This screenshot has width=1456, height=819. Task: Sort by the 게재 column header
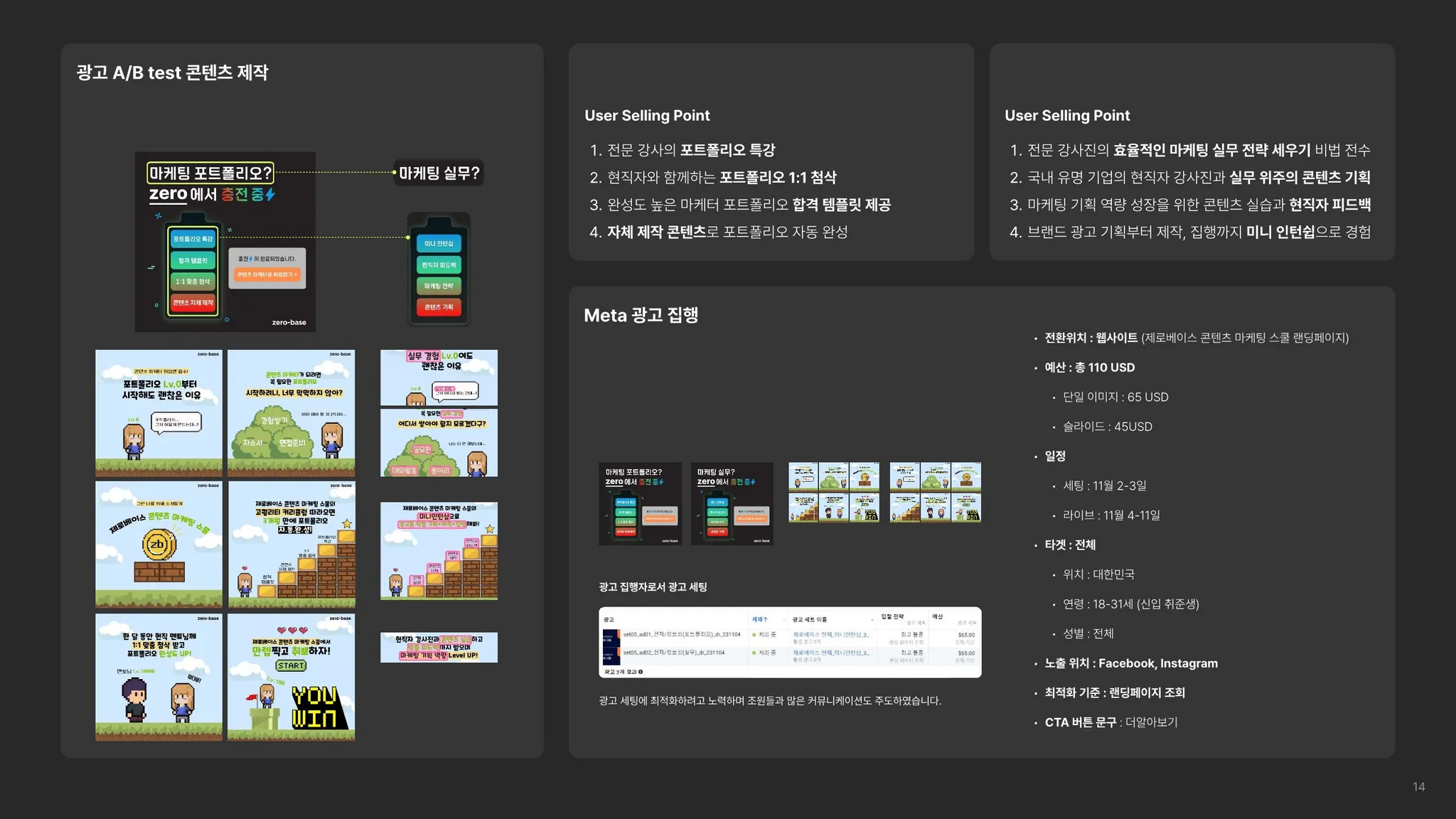pyautogui.click(x=760, y=619)
